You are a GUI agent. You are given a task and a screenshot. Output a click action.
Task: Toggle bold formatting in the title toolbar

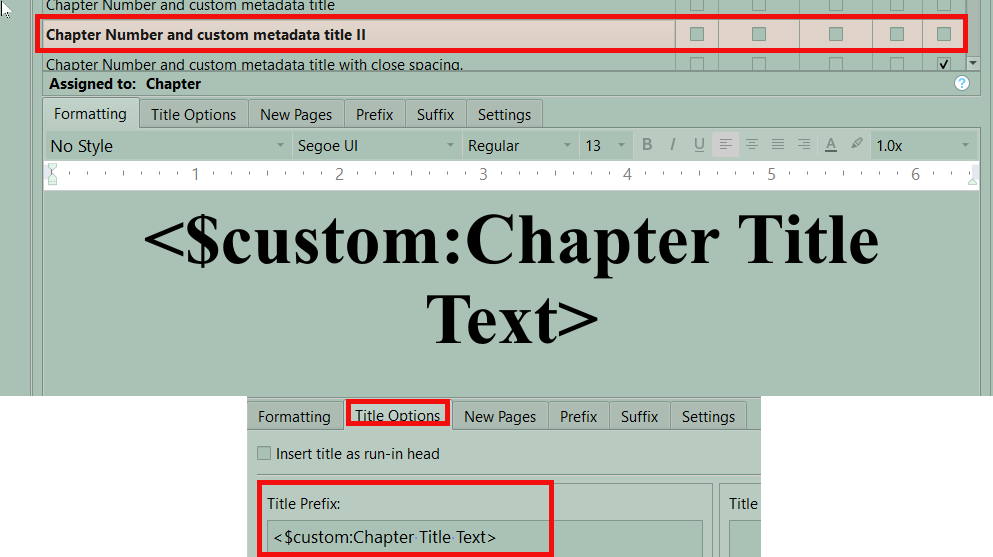pos(647,145)
